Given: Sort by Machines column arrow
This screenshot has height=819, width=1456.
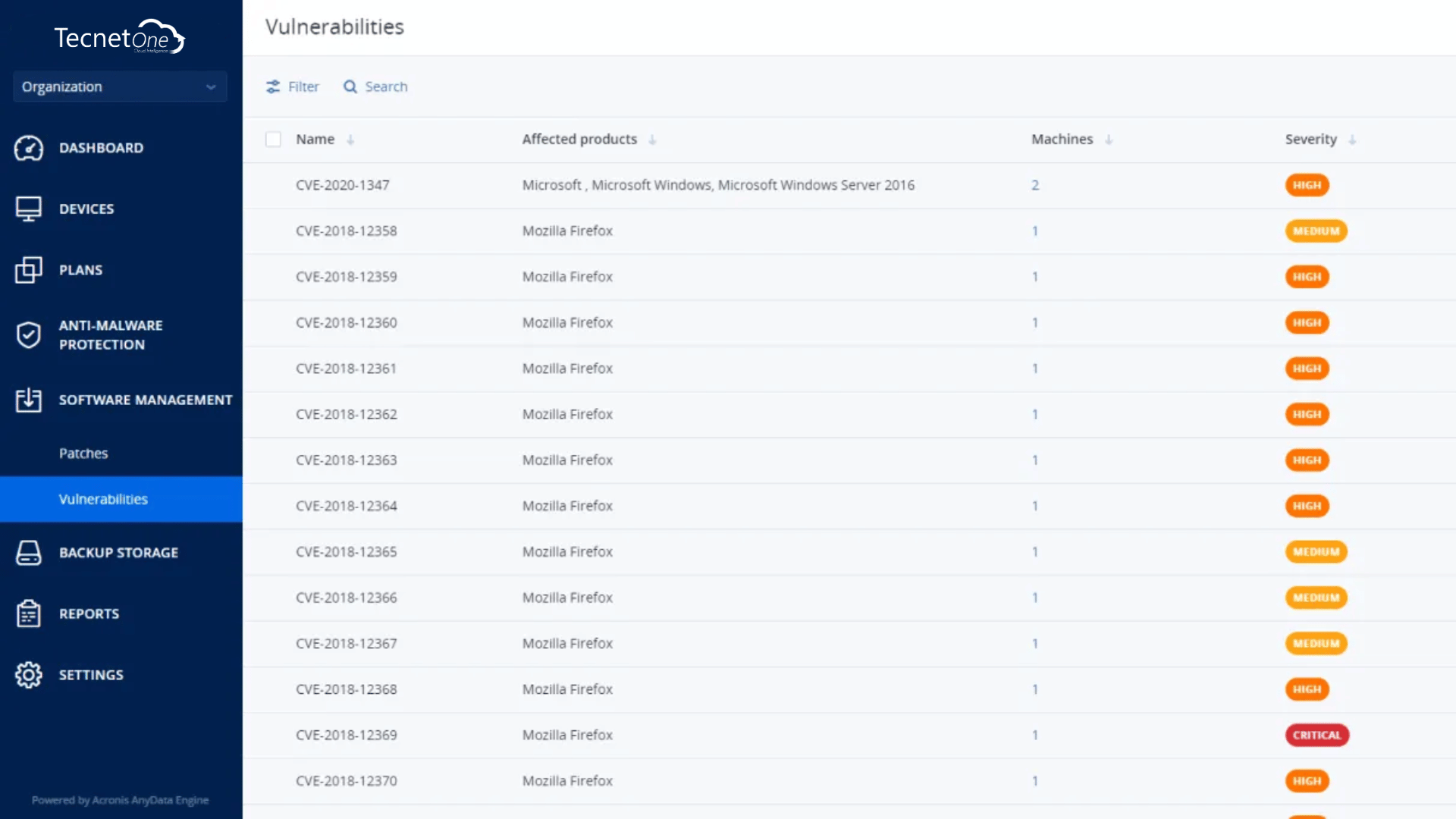Looking at the screenshot, I should [1109, 140].
